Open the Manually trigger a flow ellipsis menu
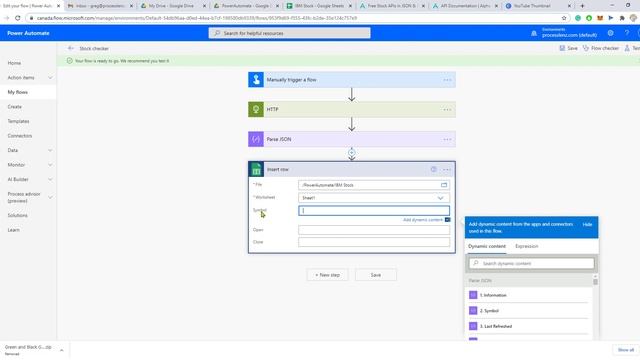Viewport: 640px width, 360px height. click(x=447, y=80)
